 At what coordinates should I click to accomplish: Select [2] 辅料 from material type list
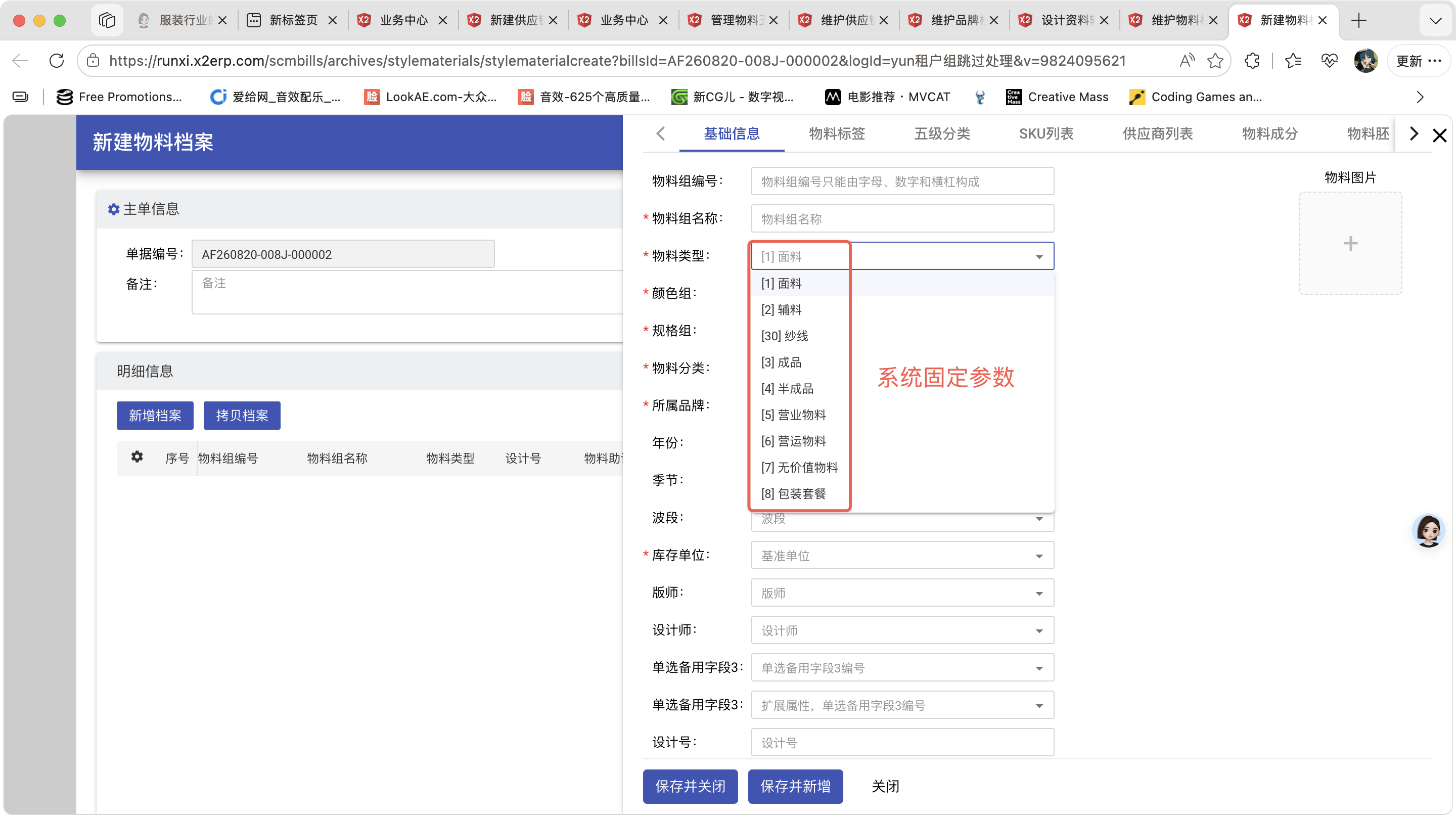[x=902, y=309]
